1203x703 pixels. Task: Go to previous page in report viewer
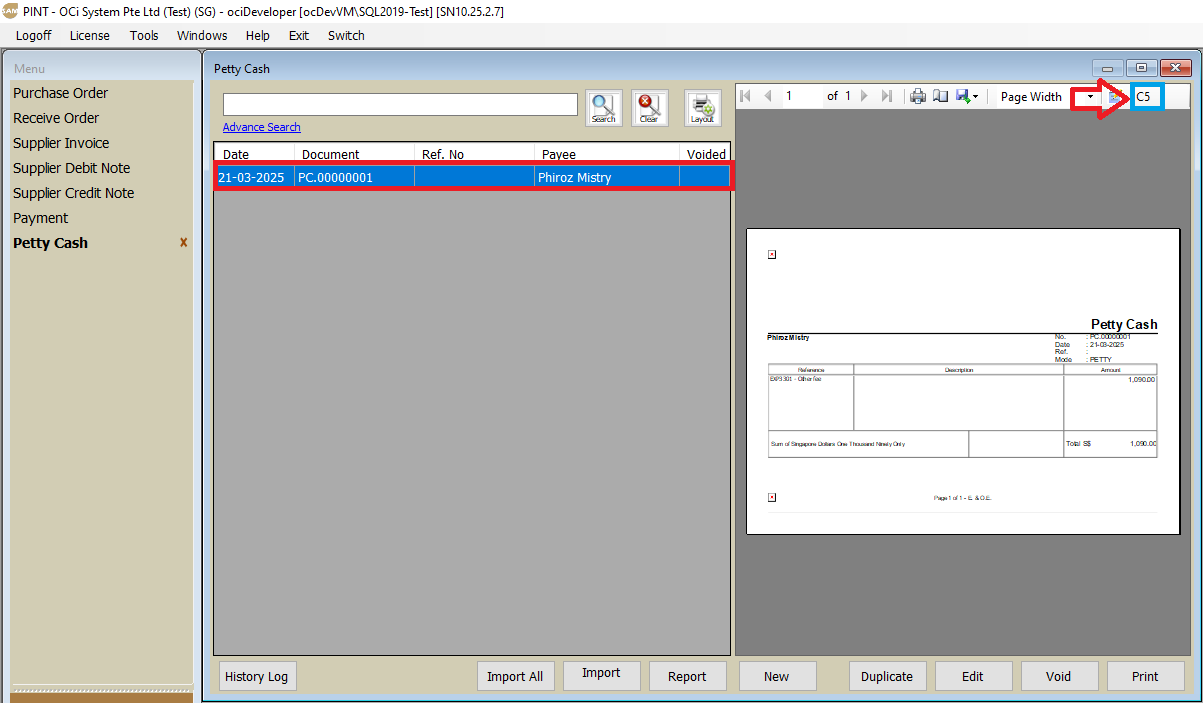click(768, 97)
